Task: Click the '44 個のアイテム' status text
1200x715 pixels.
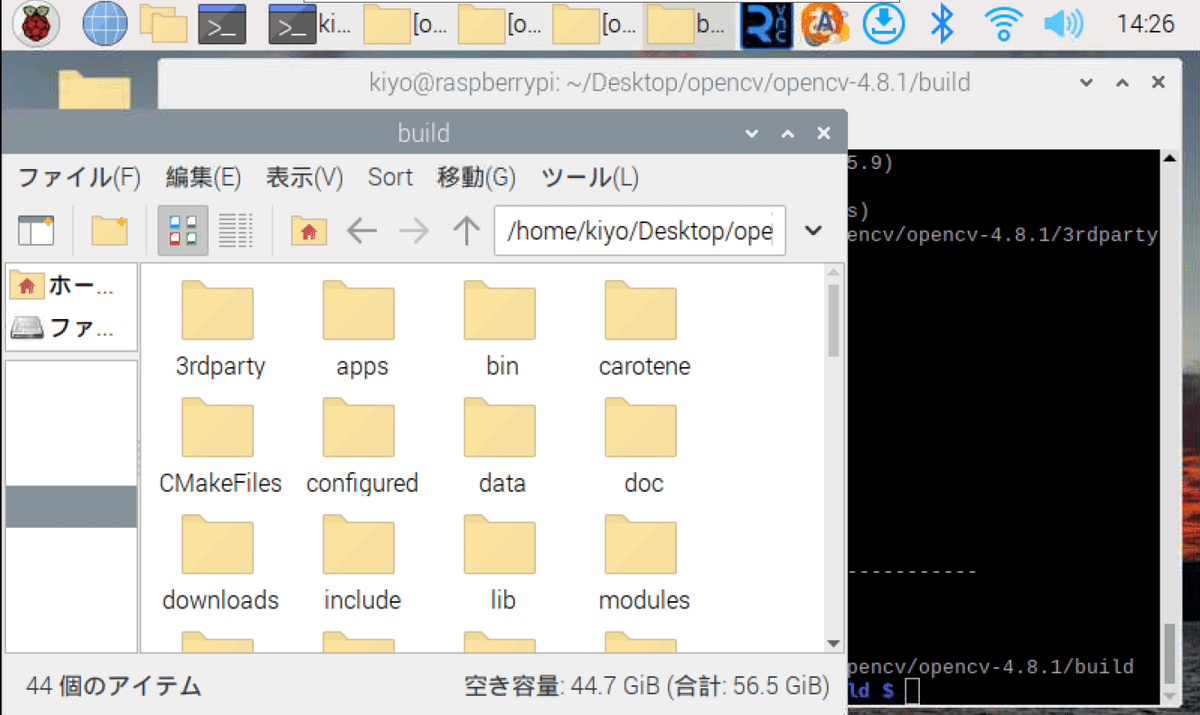Action: [114, 686]
